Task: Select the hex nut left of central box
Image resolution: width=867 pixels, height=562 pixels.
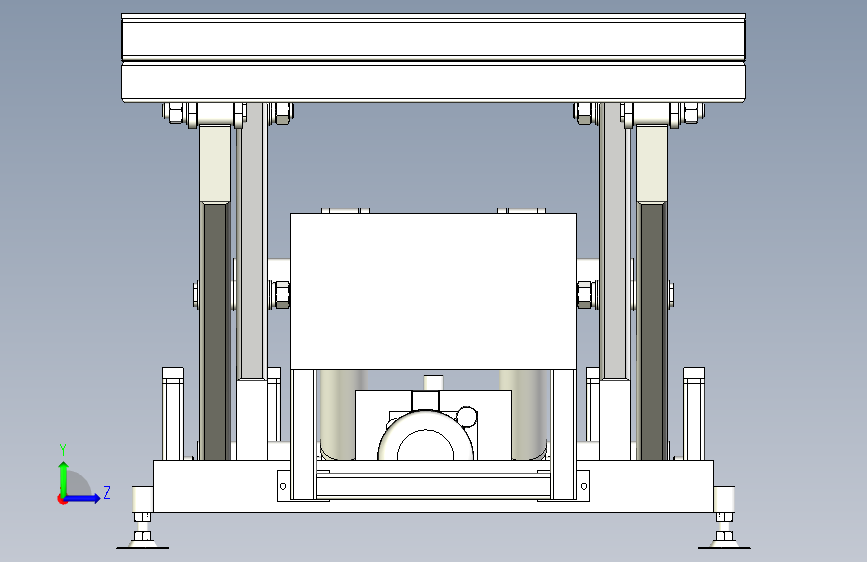Action: [281, 294]
